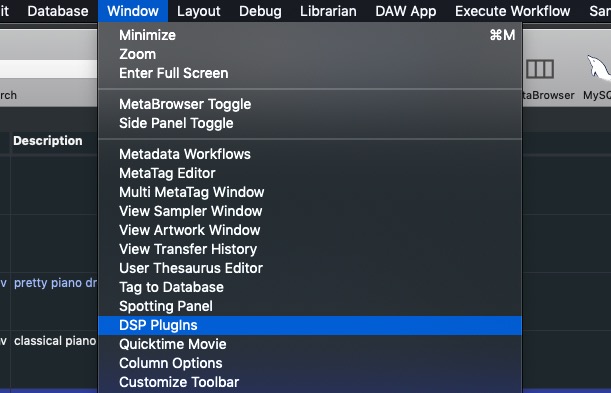This screenshot has width=611, height=393.
Task: Open the MetaTag Editor
Action: pos(310,173)
